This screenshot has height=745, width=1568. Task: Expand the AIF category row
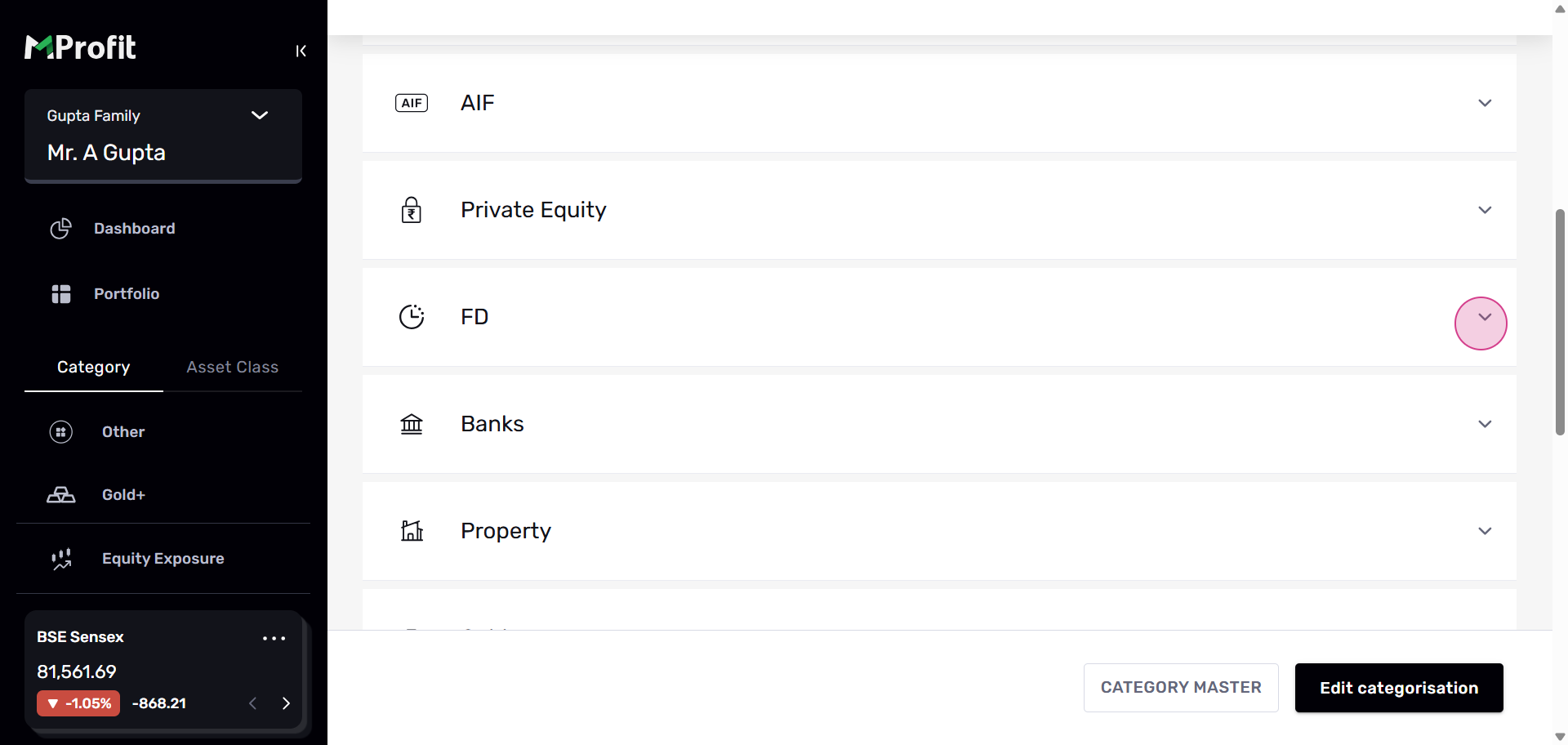[1485, 103]
